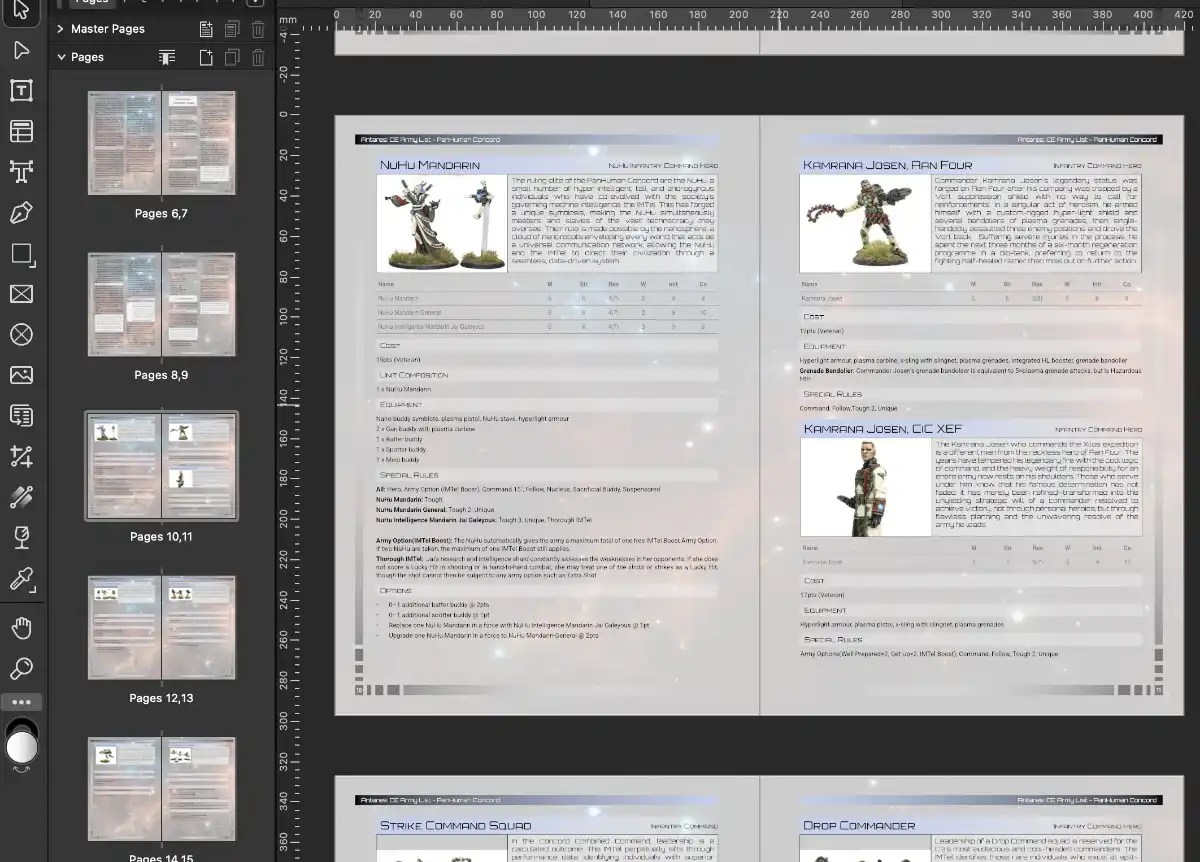
Task: Open the Pages 12,13 spread thumbnail
Action: tap(161, 628)
